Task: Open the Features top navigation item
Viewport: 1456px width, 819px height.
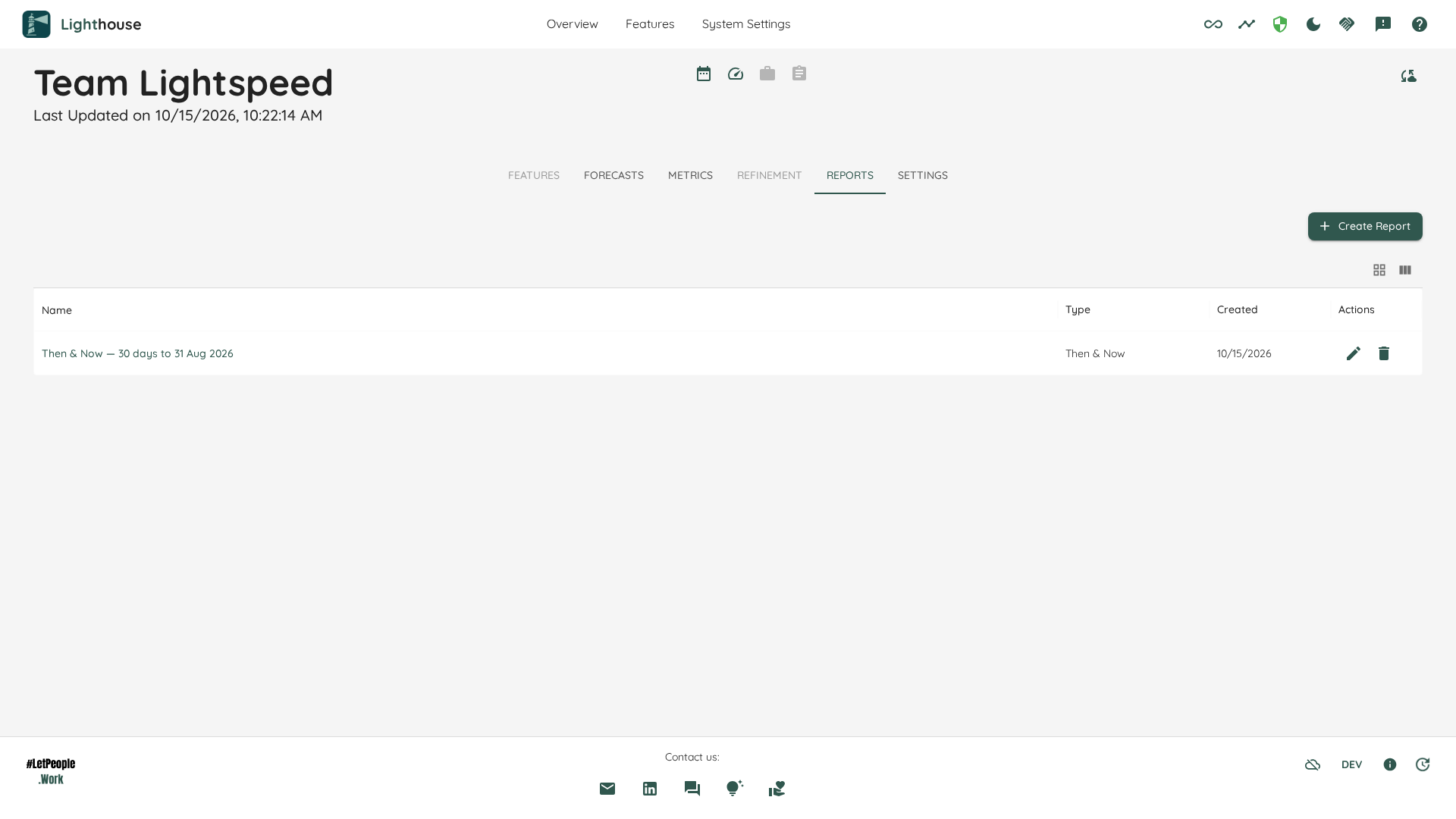Action: [x=650, y=24]
